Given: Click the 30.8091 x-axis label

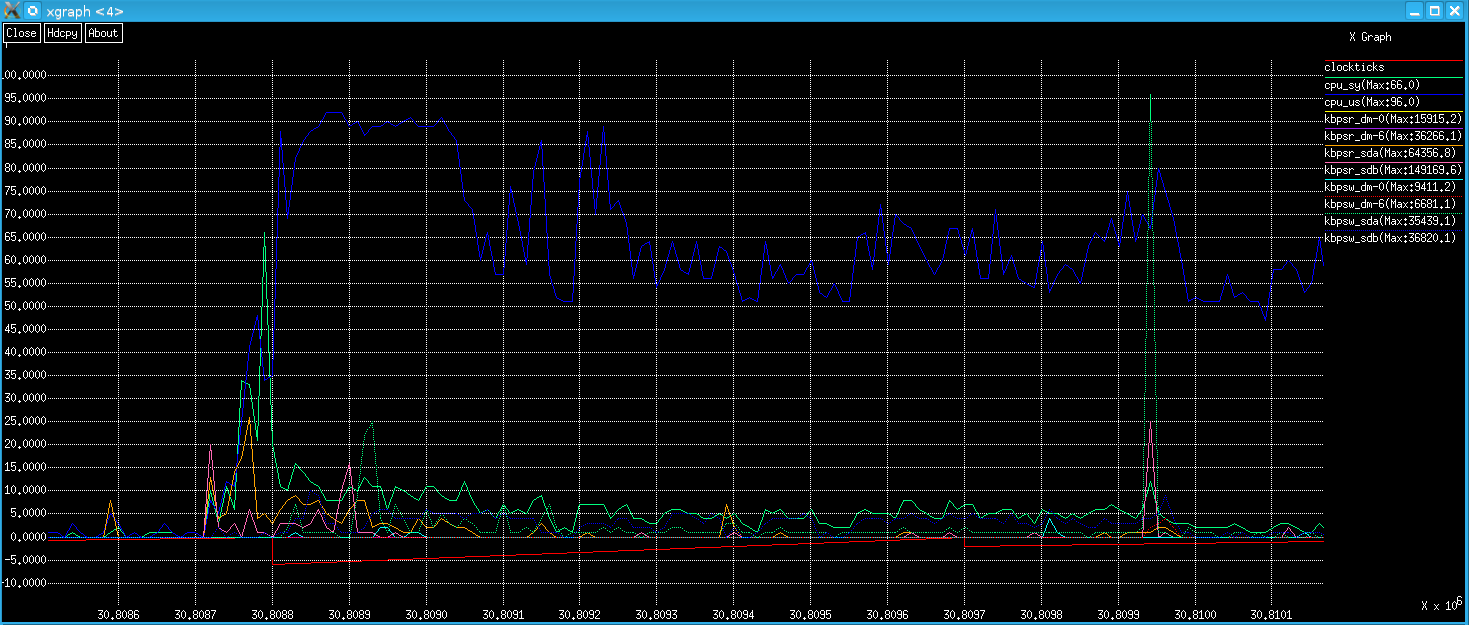Looking at the screenshot, I should point(502,614).
